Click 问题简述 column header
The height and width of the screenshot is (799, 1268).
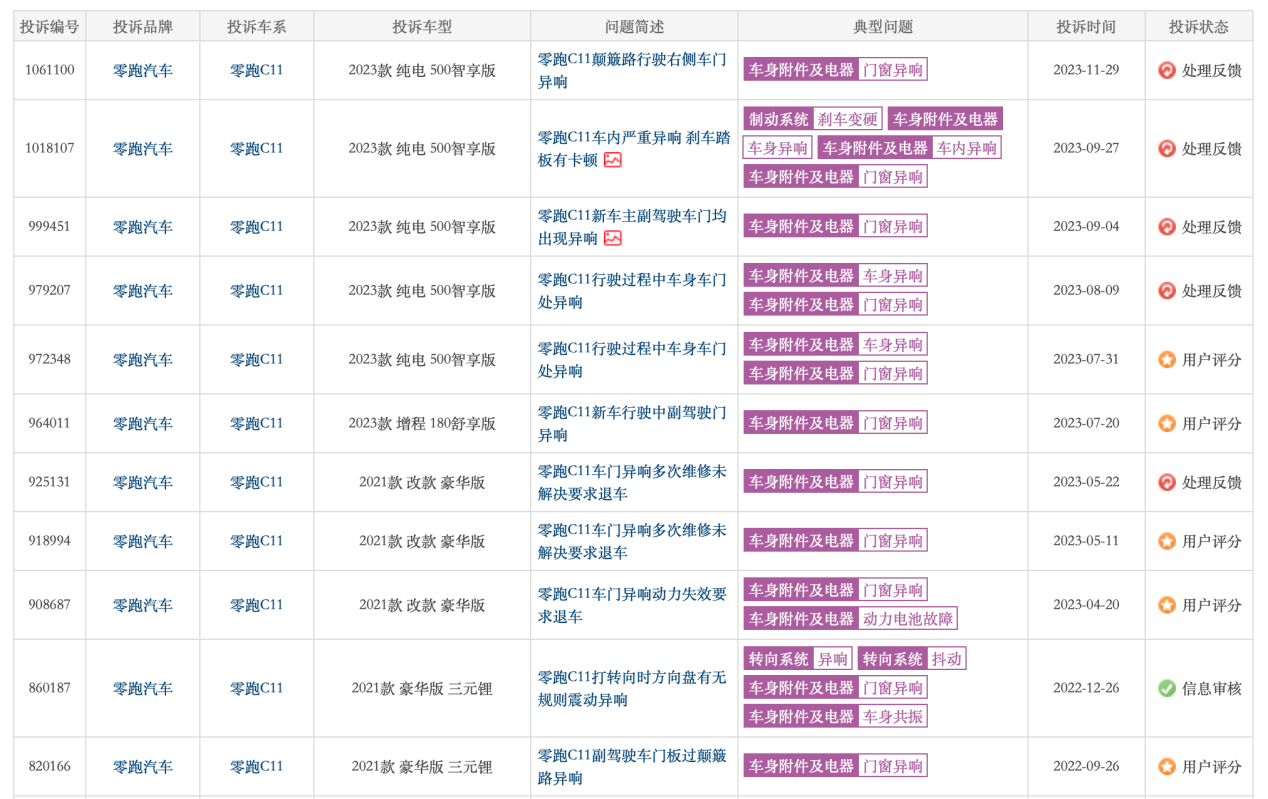[634, 27]
